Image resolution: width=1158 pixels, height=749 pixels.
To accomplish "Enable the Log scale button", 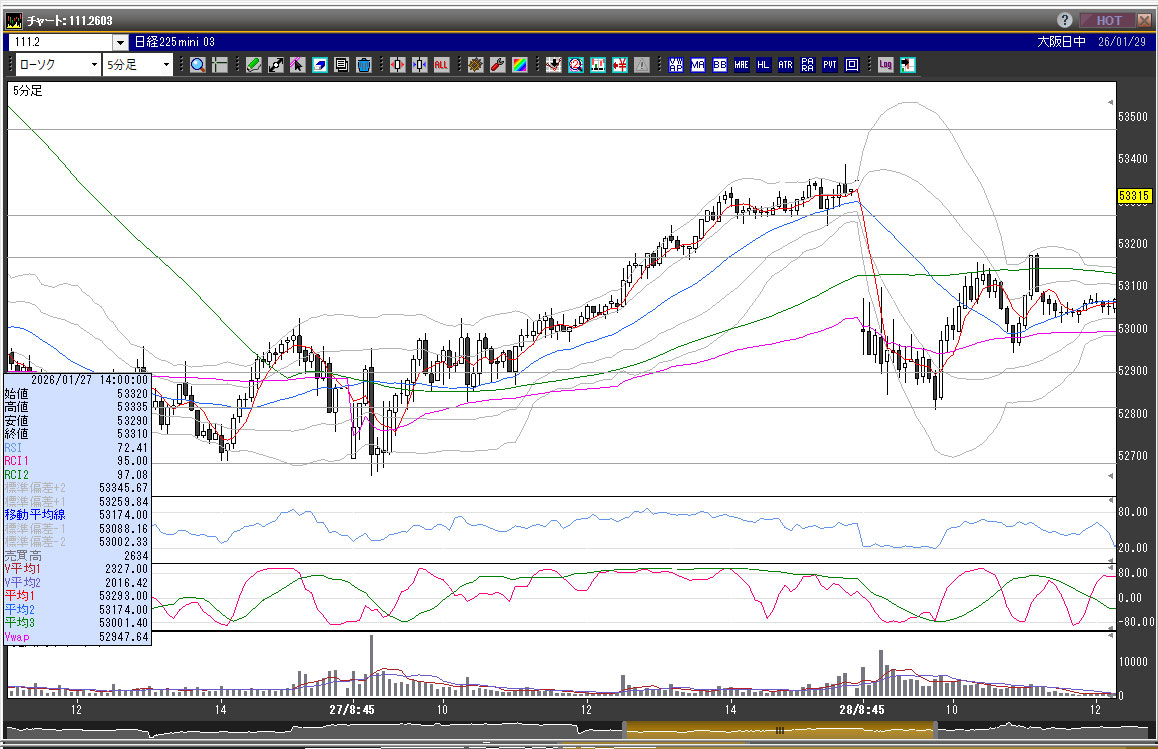I will (x=885, y=65).
